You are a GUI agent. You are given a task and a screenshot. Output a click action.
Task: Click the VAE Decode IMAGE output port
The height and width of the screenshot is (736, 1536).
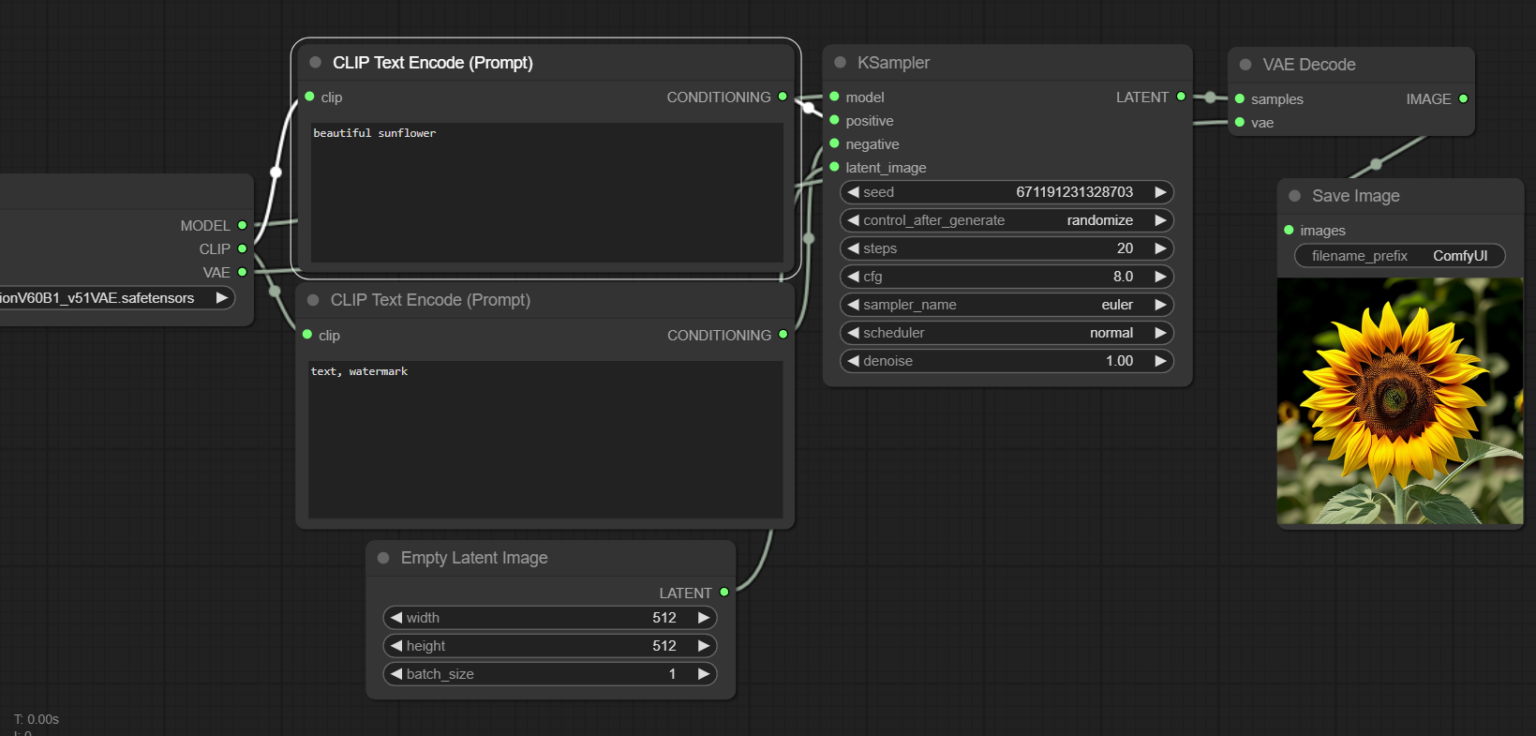(x=1463, y=99)
